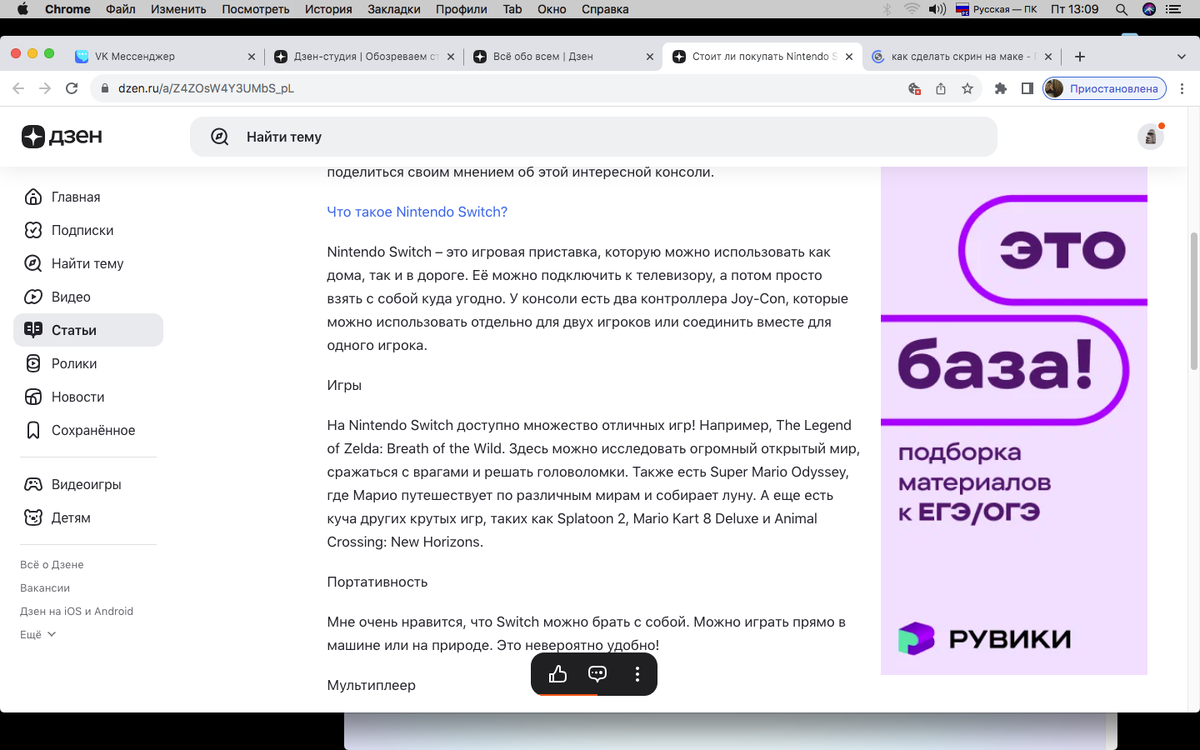The image size is (1200, 750).
Task: Share the page via toolbar icon
Action: point(941,88)
